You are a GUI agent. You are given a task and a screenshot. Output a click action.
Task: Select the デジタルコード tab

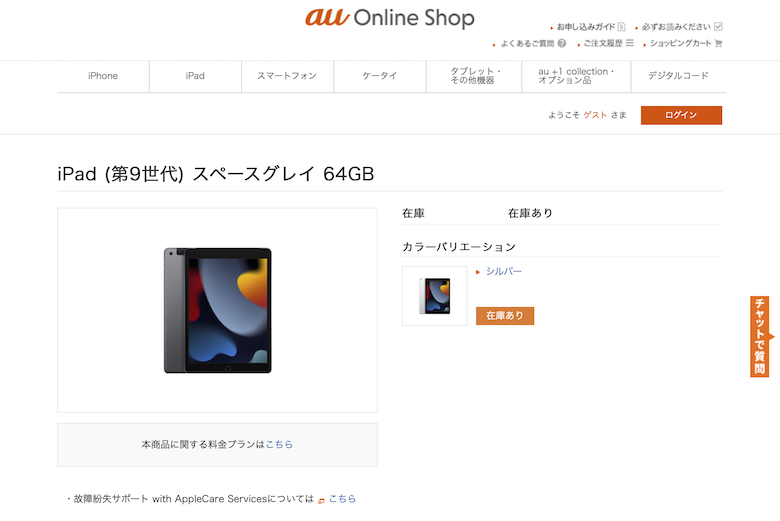tap(679, 76)
